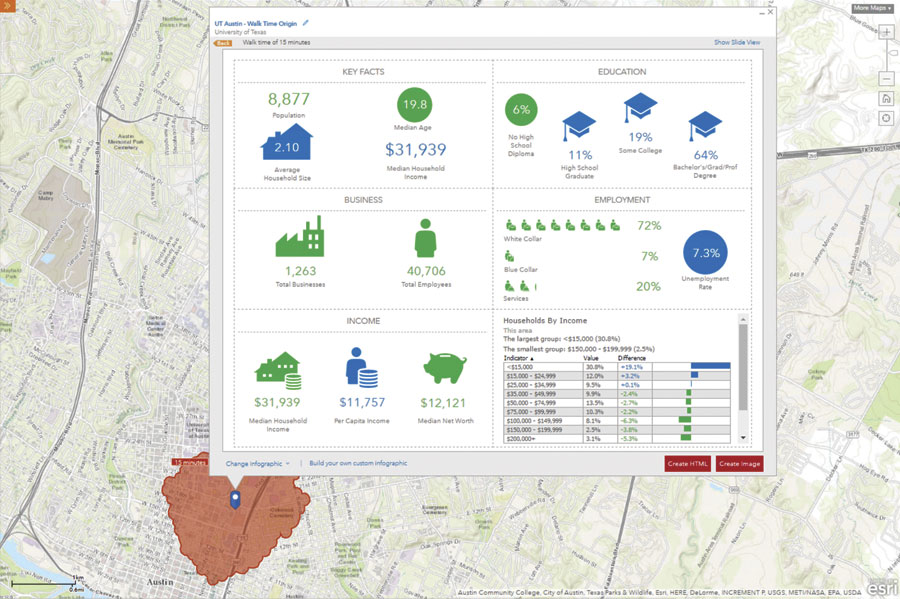This screenshot has width=900, height=599.
Task: Click the locate icon below the home button
Action: [x=887, y=119]
